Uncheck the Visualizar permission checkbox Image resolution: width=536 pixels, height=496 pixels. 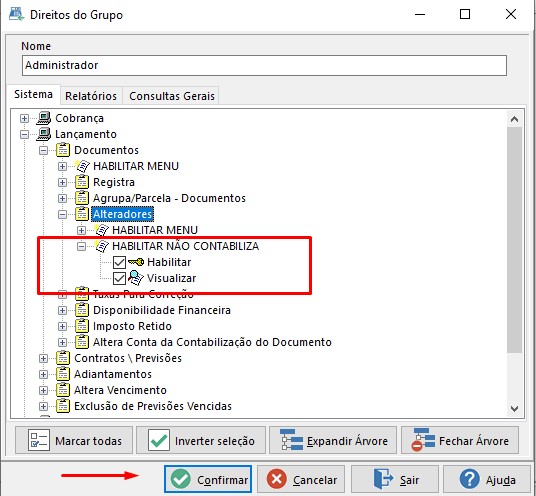(x=119, y=278)
